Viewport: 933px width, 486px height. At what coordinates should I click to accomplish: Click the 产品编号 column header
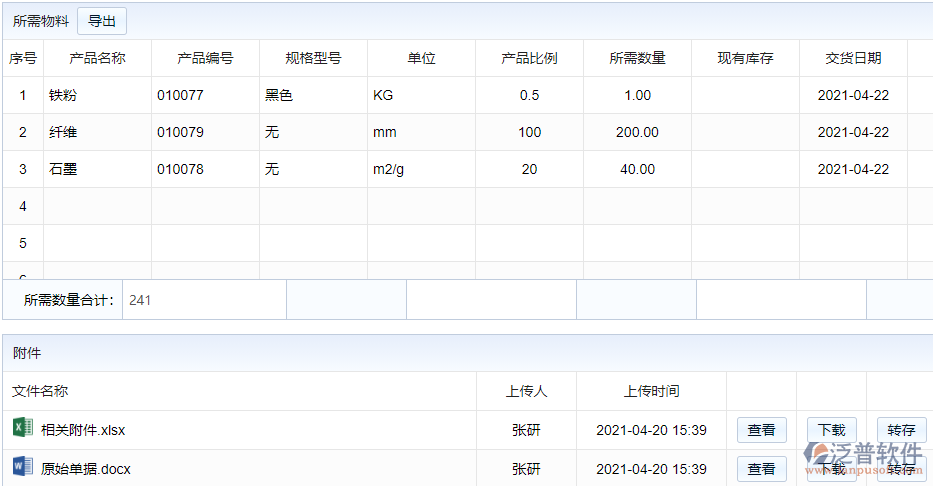(x=205, y=58)
